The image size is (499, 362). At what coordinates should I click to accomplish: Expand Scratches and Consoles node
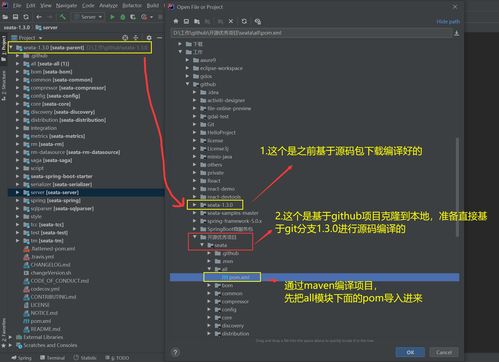[x=10, y=345]
